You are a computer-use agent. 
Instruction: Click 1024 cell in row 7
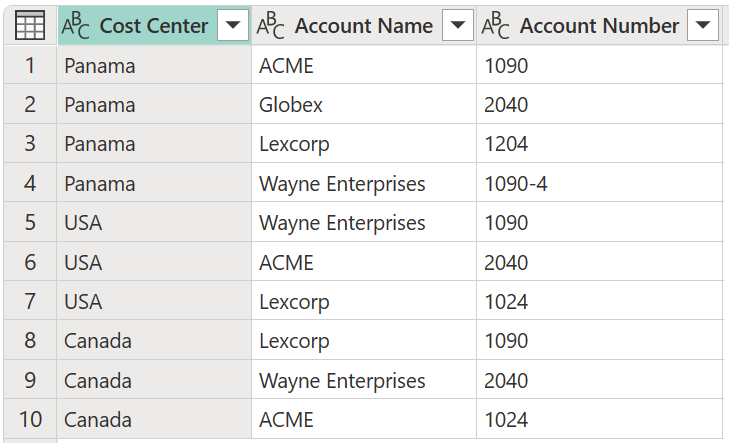[x=600, y=300]
